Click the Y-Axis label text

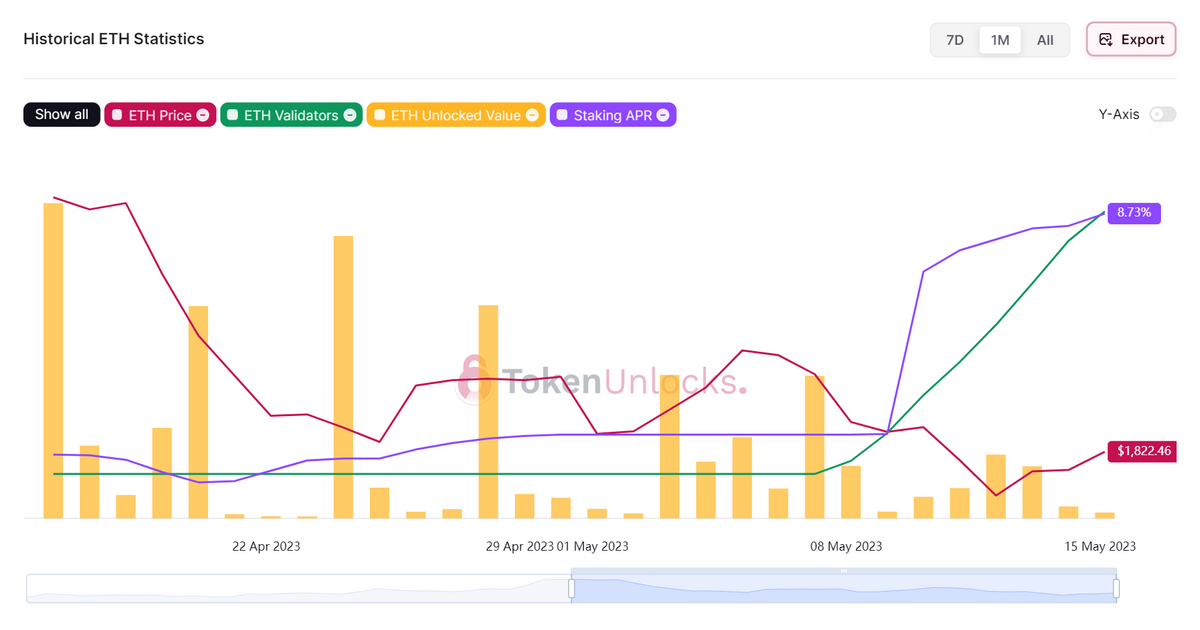point(1119,114)
